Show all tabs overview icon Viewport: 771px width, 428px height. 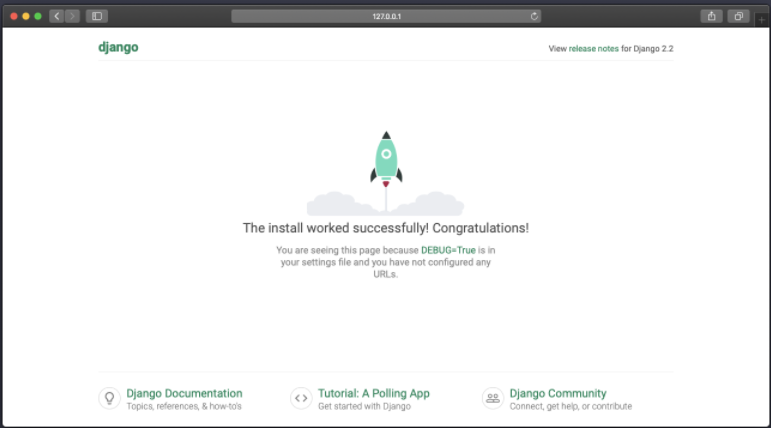(739, 16)
